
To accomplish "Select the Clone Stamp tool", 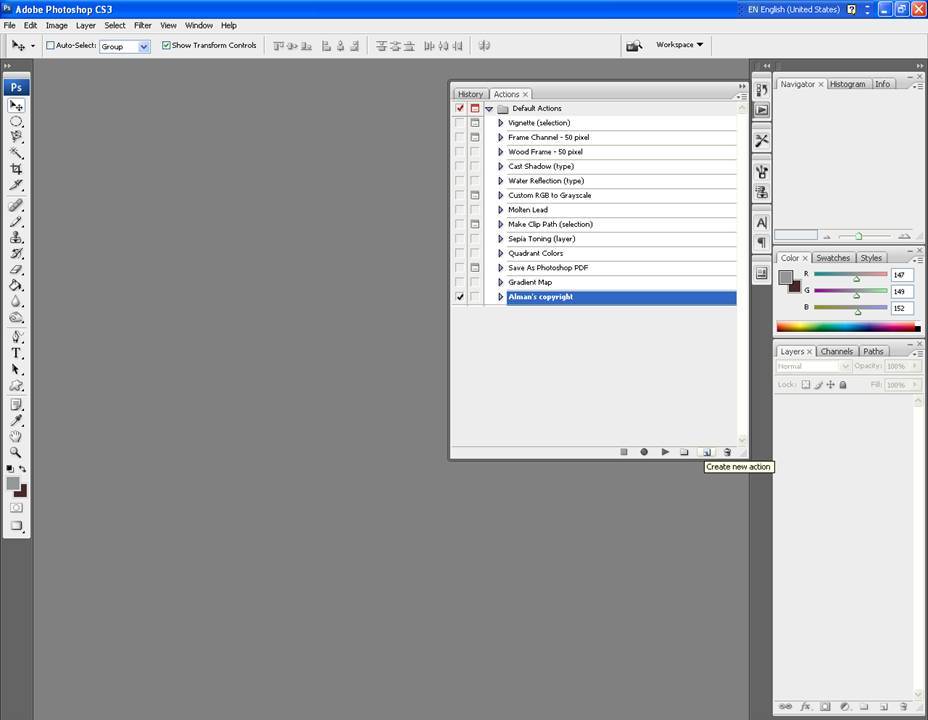I will [x=16, y=237].
